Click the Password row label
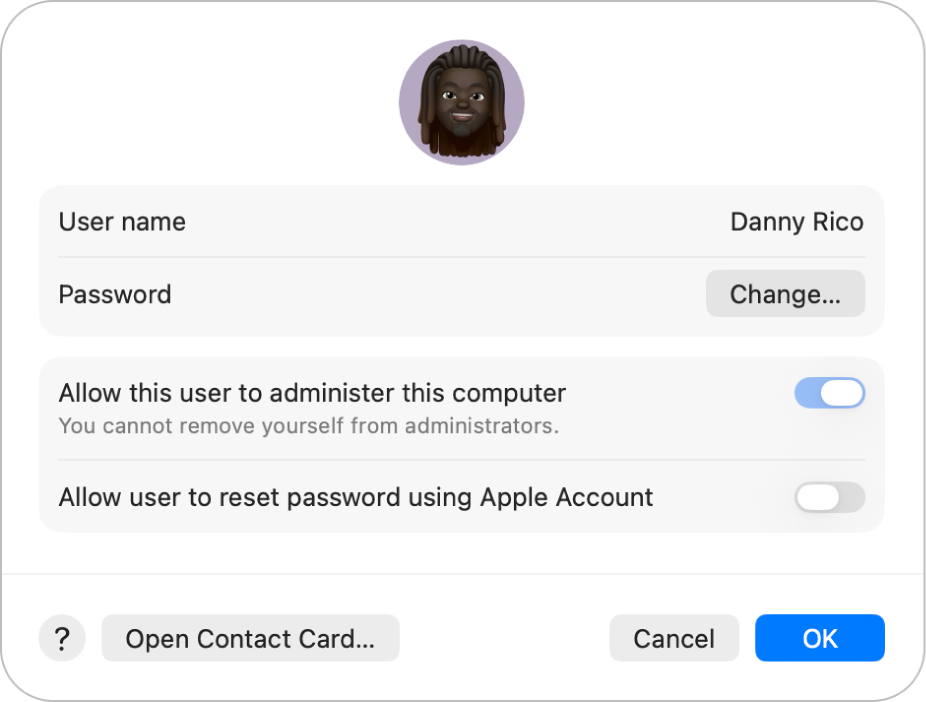926x702 pixels. click(115, 293)
